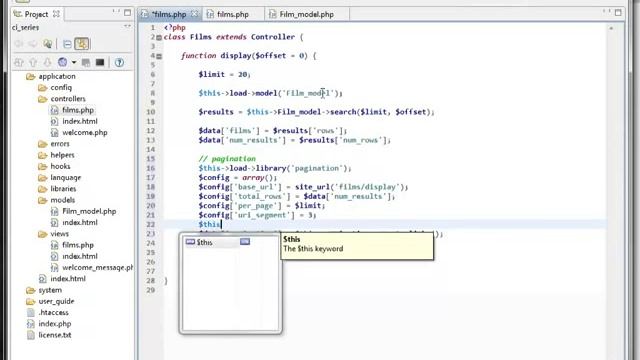Click the libraries folder icon
The image size is (640, 360).
(42, 189)
